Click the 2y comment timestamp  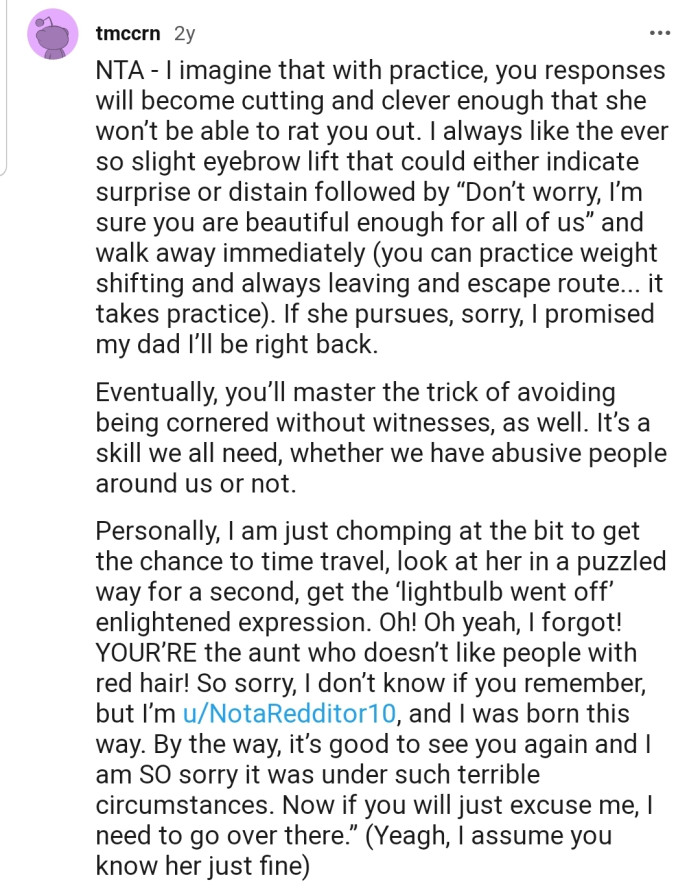[184, 33]
